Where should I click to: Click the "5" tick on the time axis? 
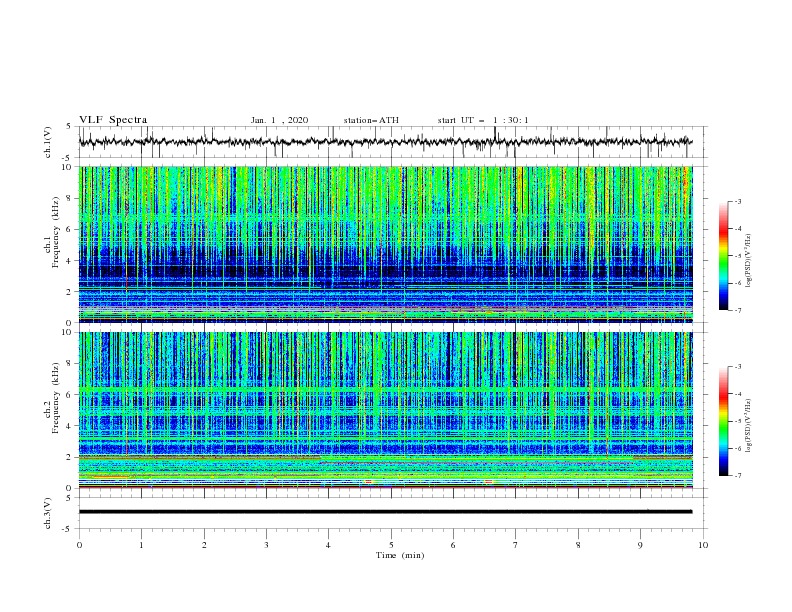[x=391, y=545]
